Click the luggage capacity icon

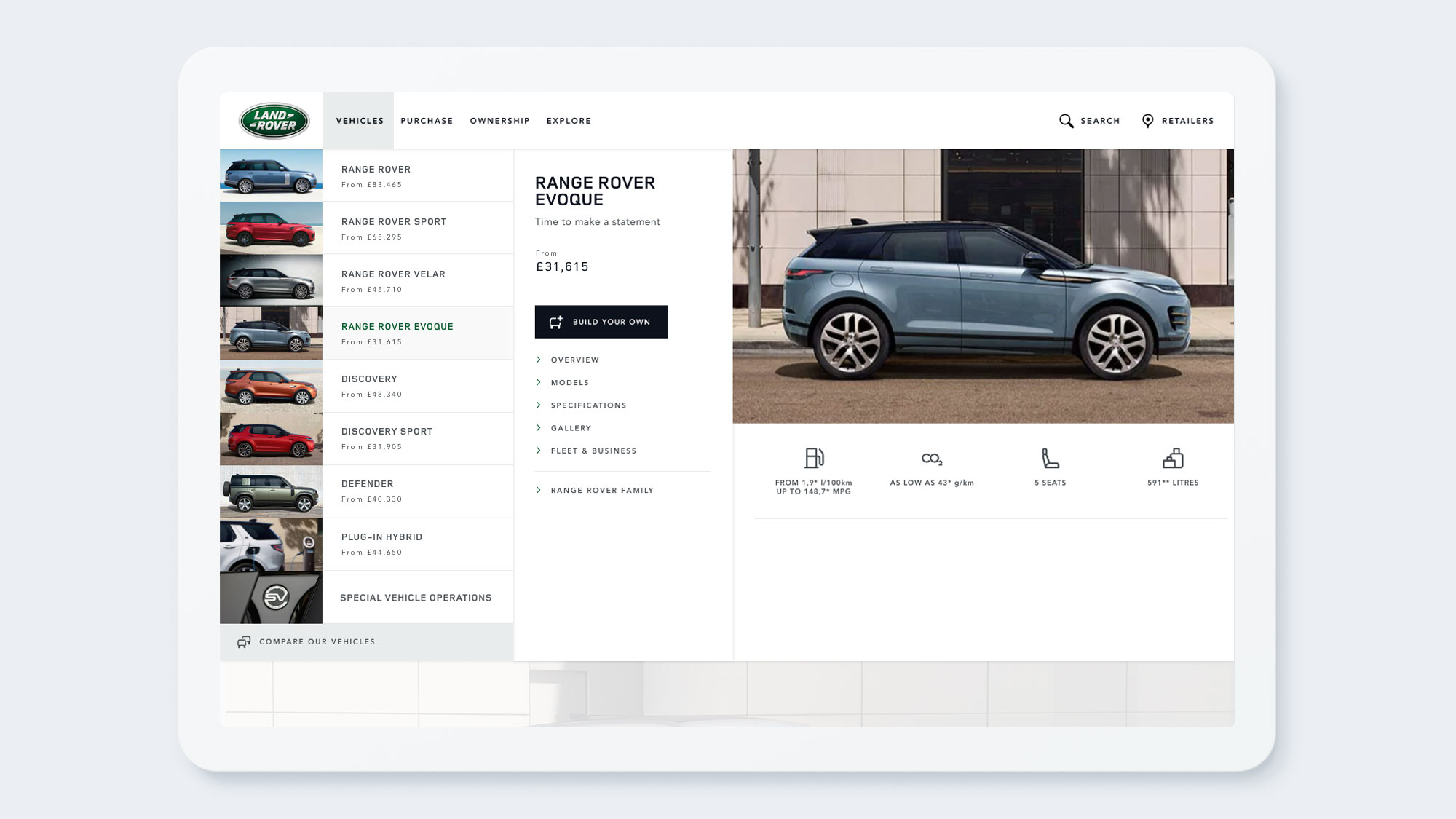point(1173,458)
